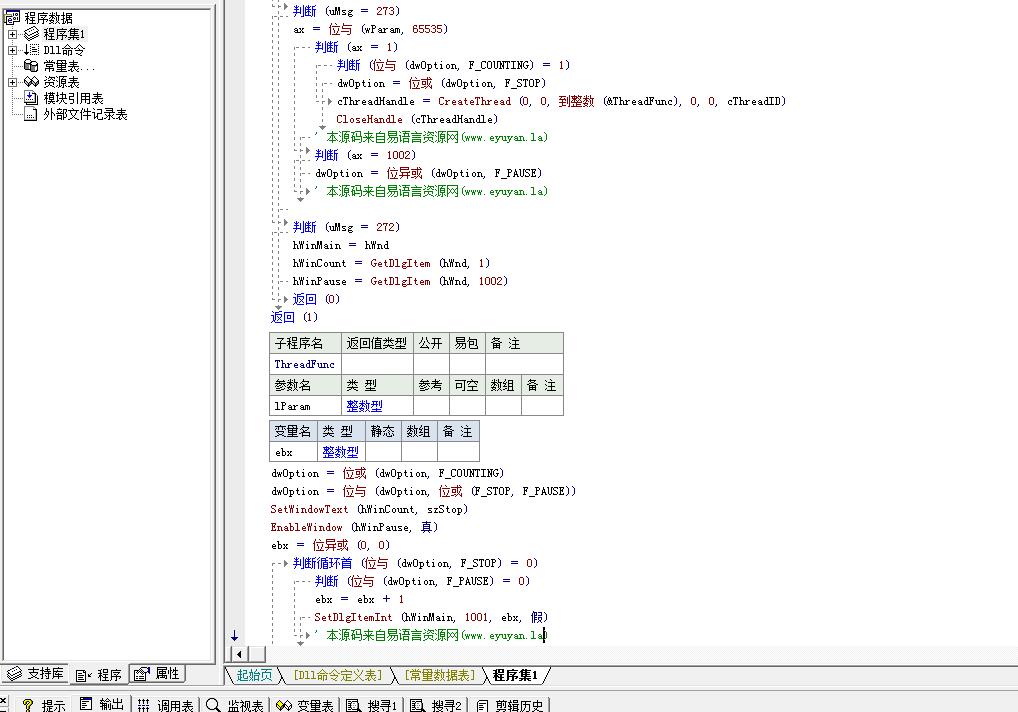This screenshot has height=712, width=1018.
Task: Select the 常量表 icon in the tree
Action: tap(31, 66)
